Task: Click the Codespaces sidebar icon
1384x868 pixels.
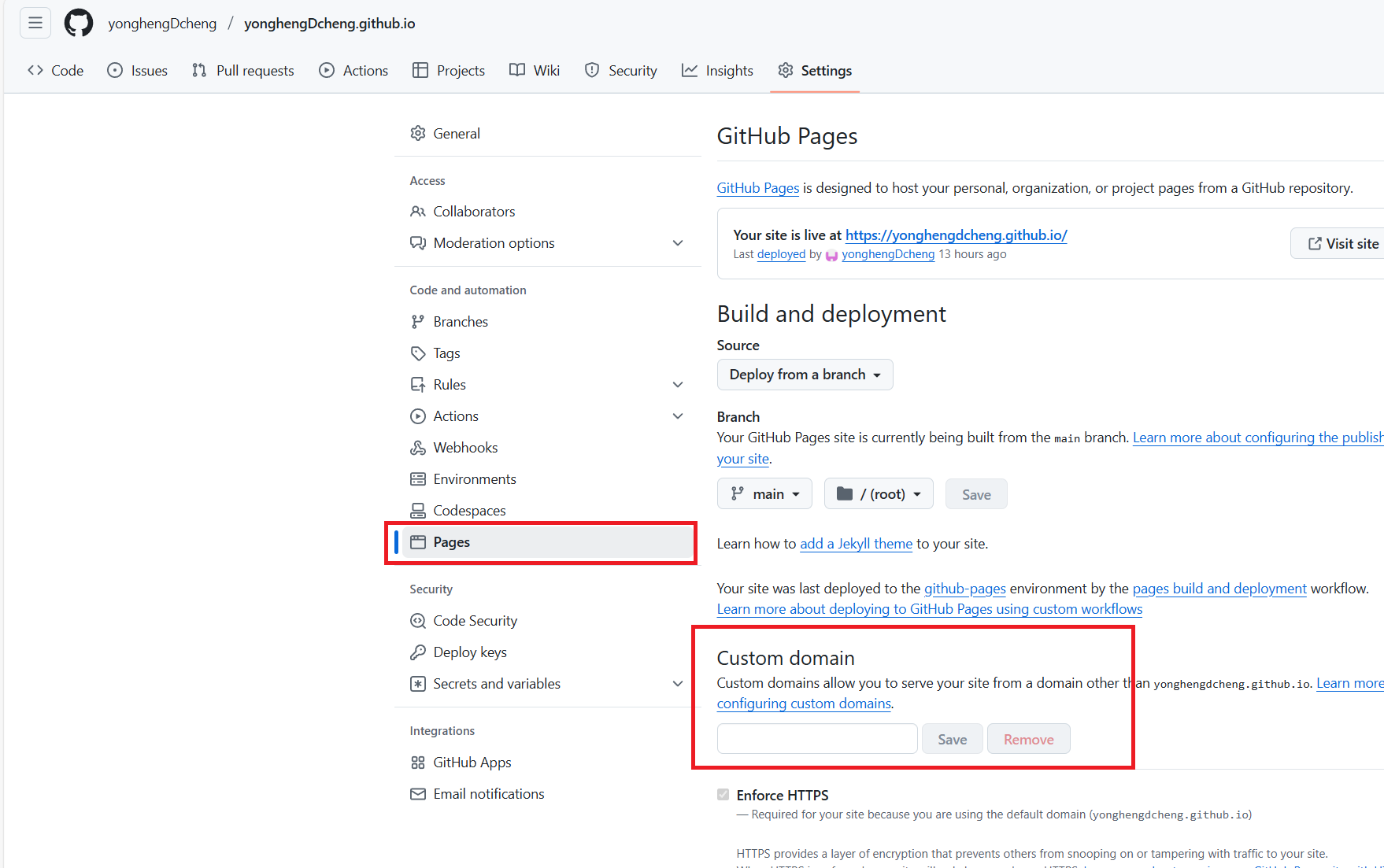Action: (417, 511)
